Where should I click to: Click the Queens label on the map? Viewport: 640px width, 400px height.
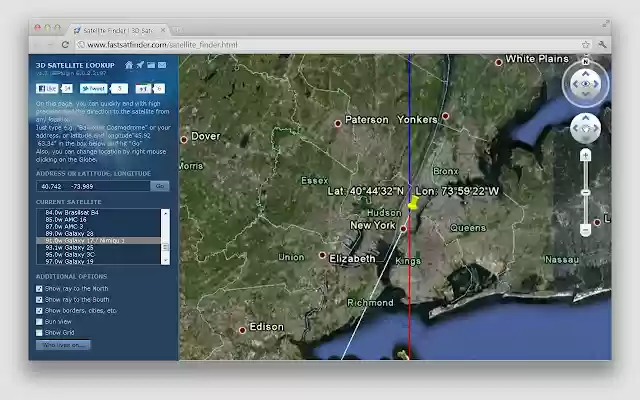click(468, 228)
